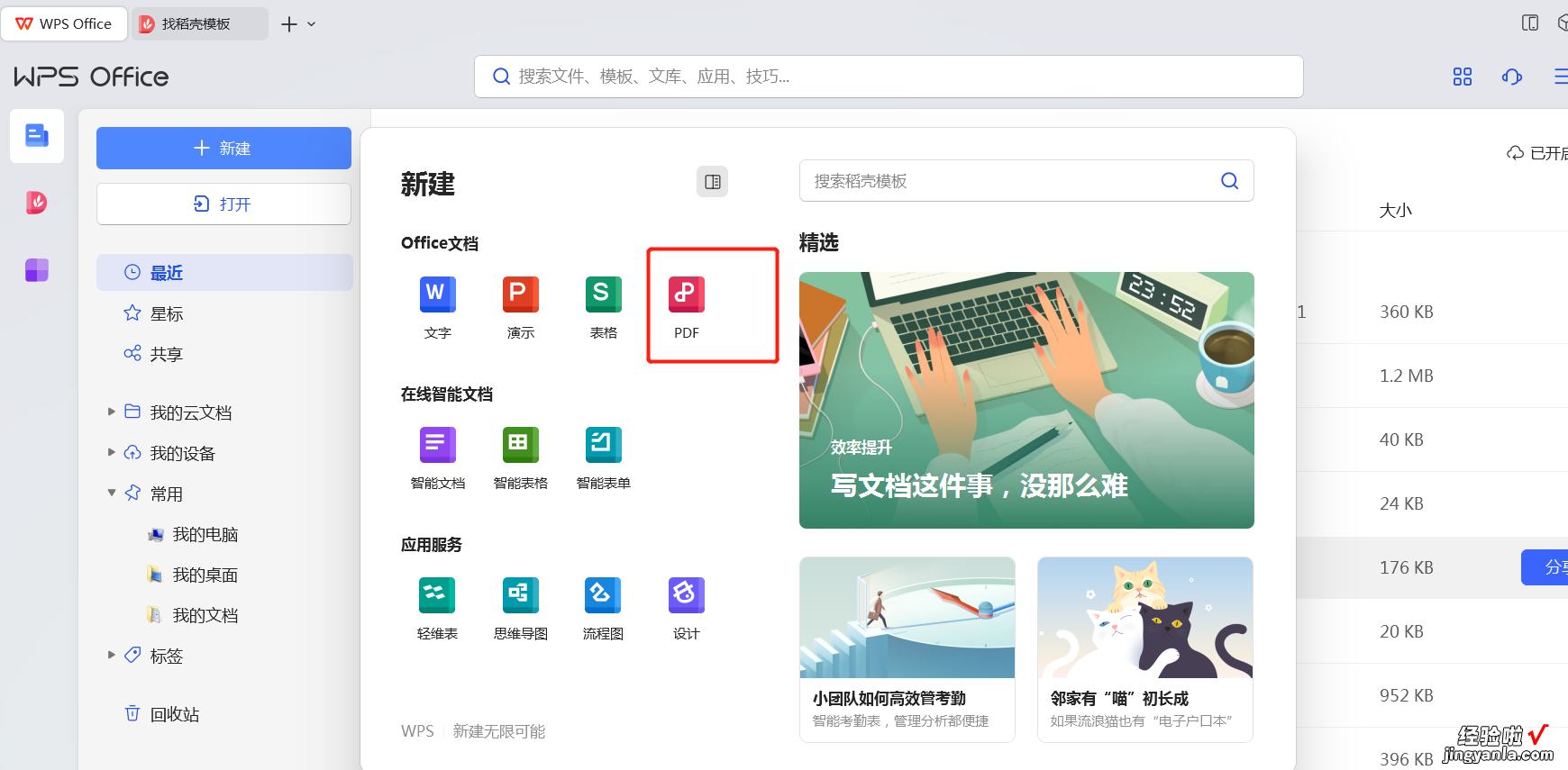
Task: Switch to WPS Office tab
Action: [x=64, y=23]
